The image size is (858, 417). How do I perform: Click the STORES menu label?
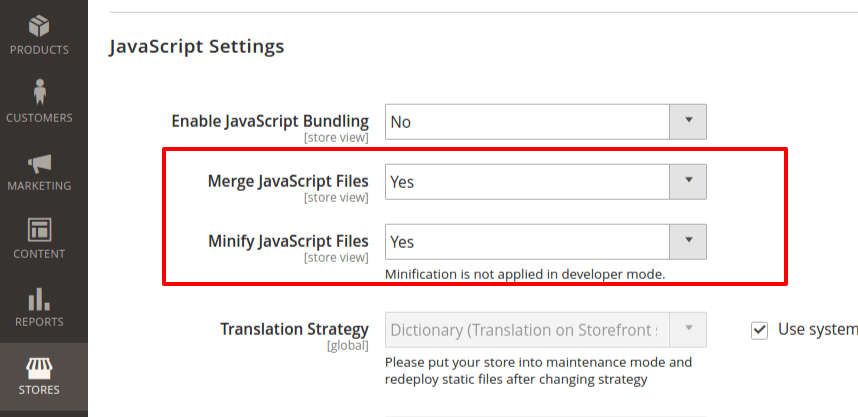click(39, 390)
